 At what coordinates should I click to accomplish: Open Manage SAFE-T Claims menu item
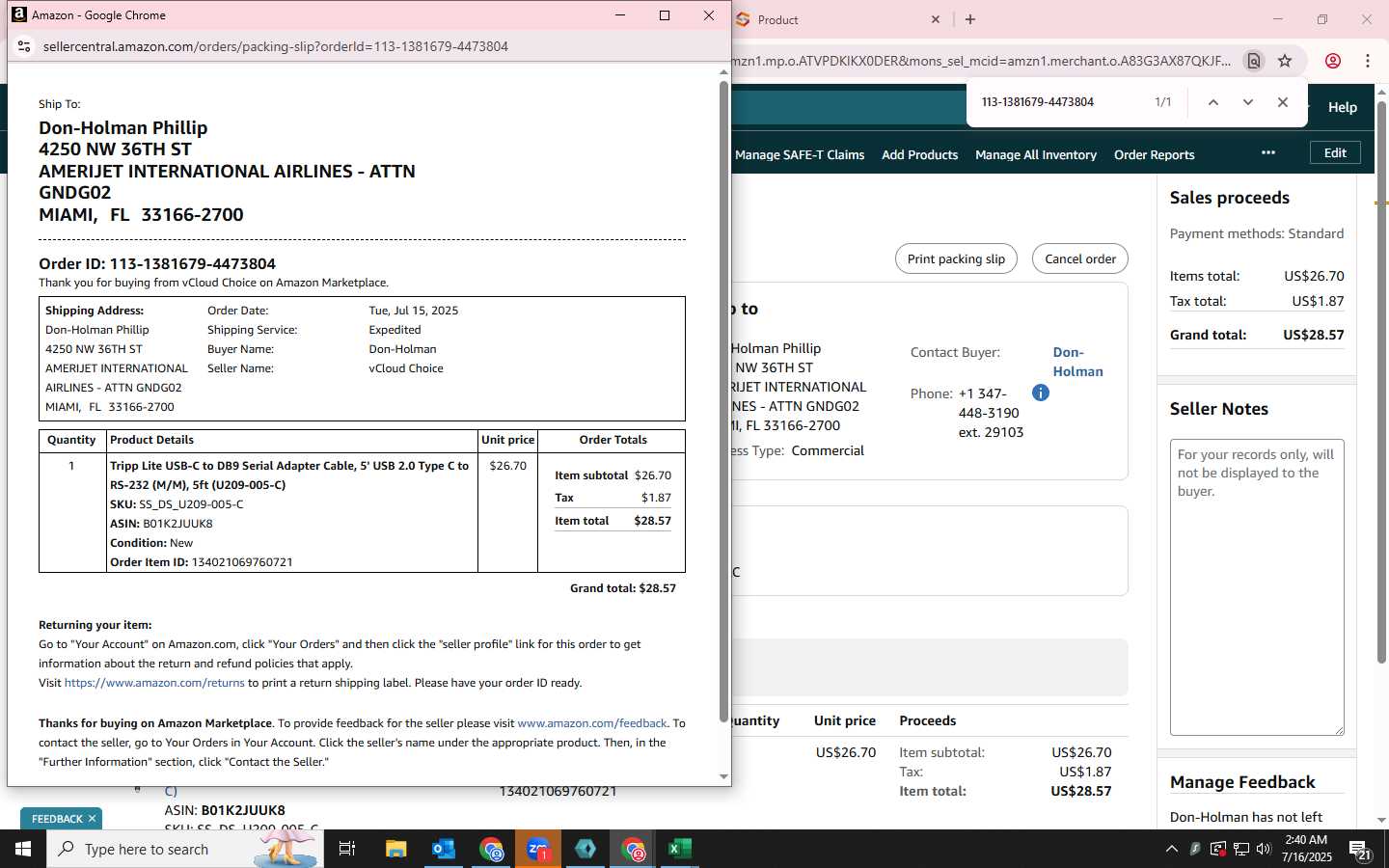pyautogui.click(x=799, y=154)
